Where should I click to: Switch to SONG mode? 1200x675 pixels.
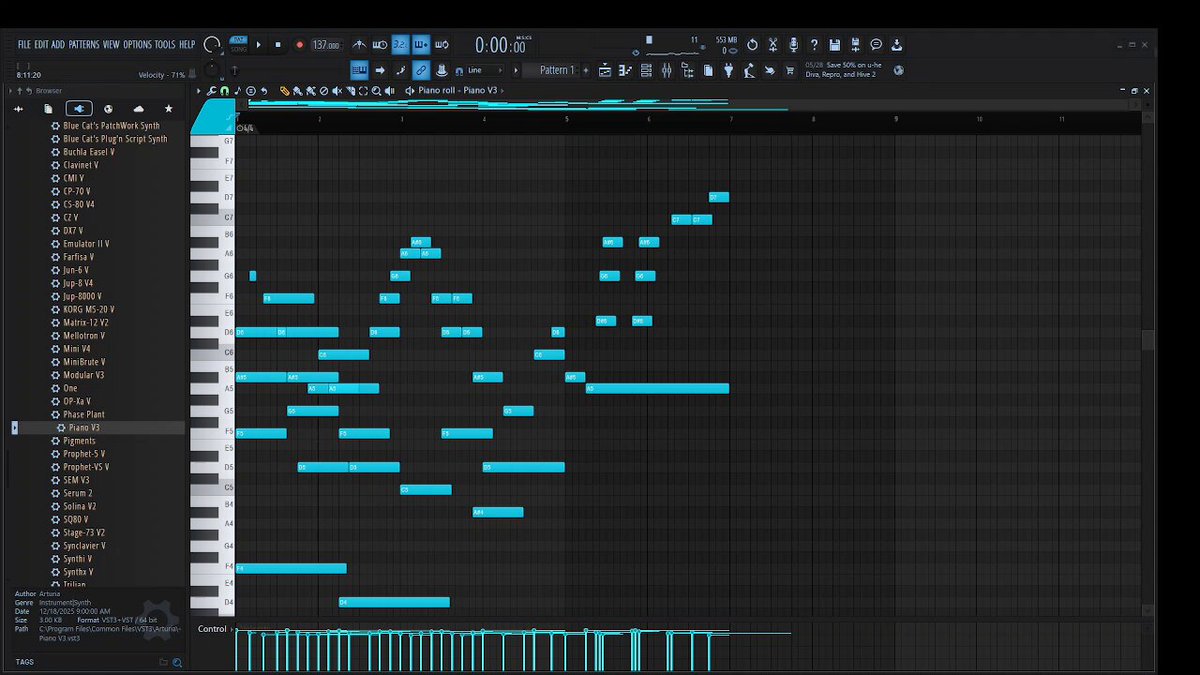point(239,50)
